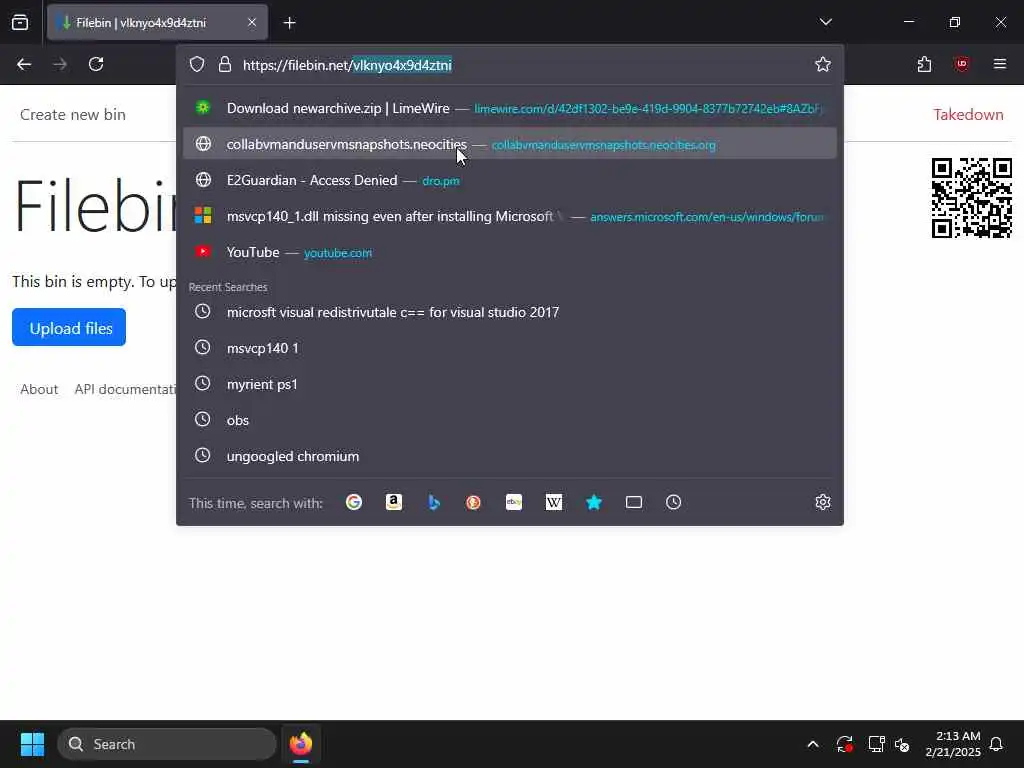
Task: Search bookmarks with star icon
Action: (594, 502)
